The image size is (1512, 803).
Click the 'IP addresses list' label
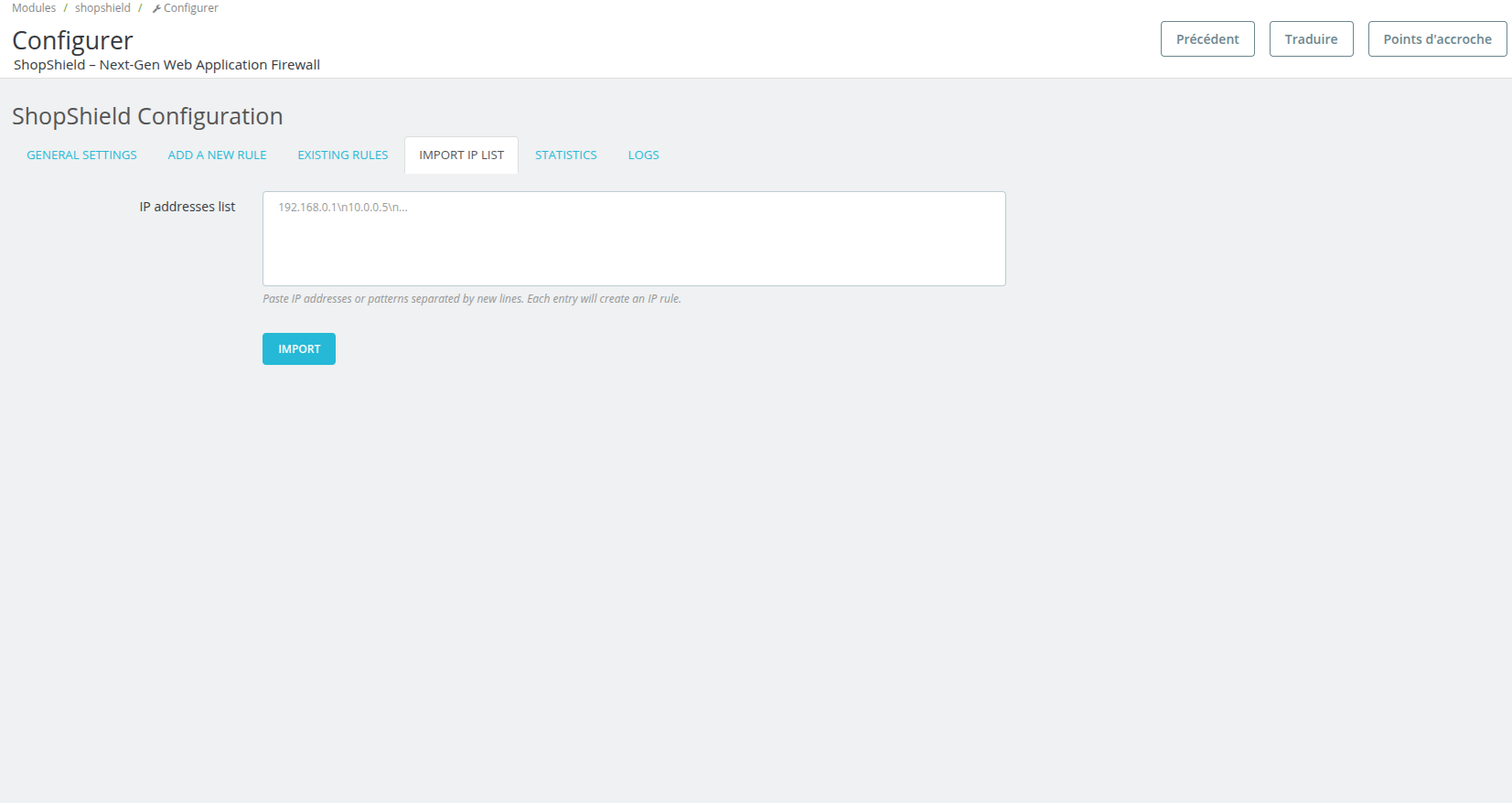point(188,207)
